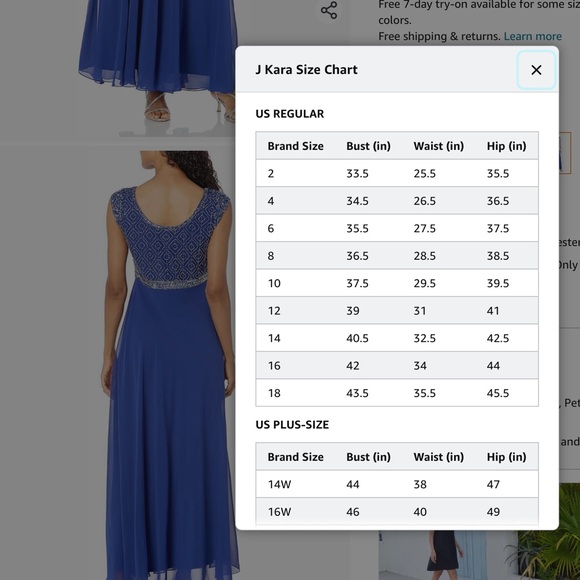Screen dimensions: 580x580
Task: Click bust value 46 for size 16W
Action: pyautogui.click(x=353, y=512)
